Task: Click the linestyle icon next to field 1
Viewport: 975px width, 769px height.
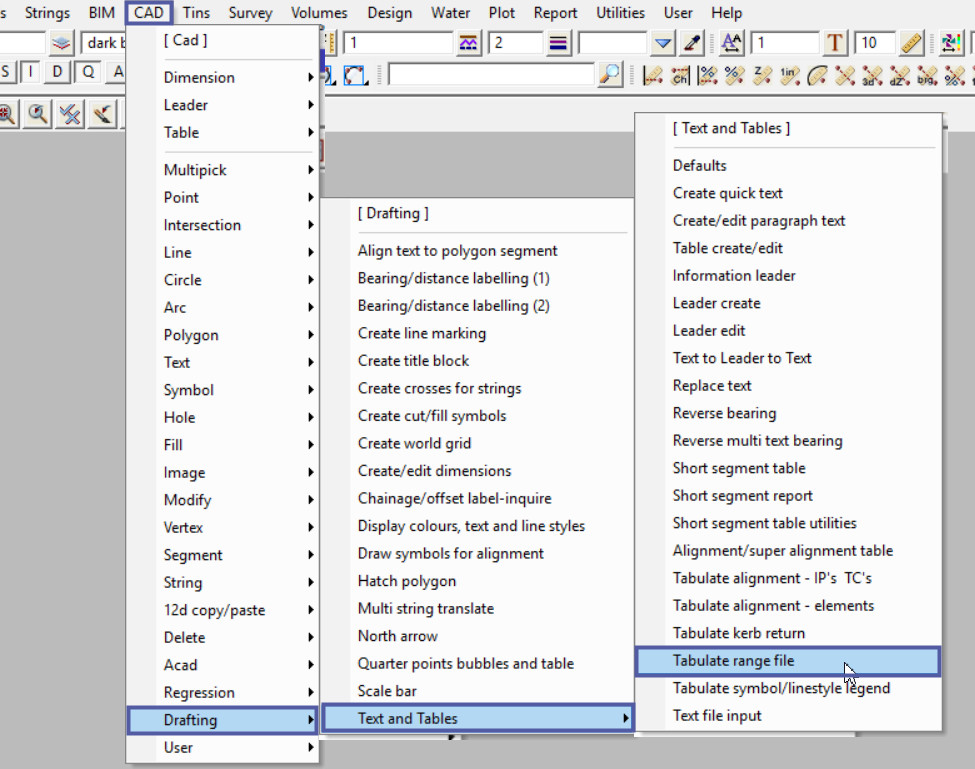Action: click(468, 43)
